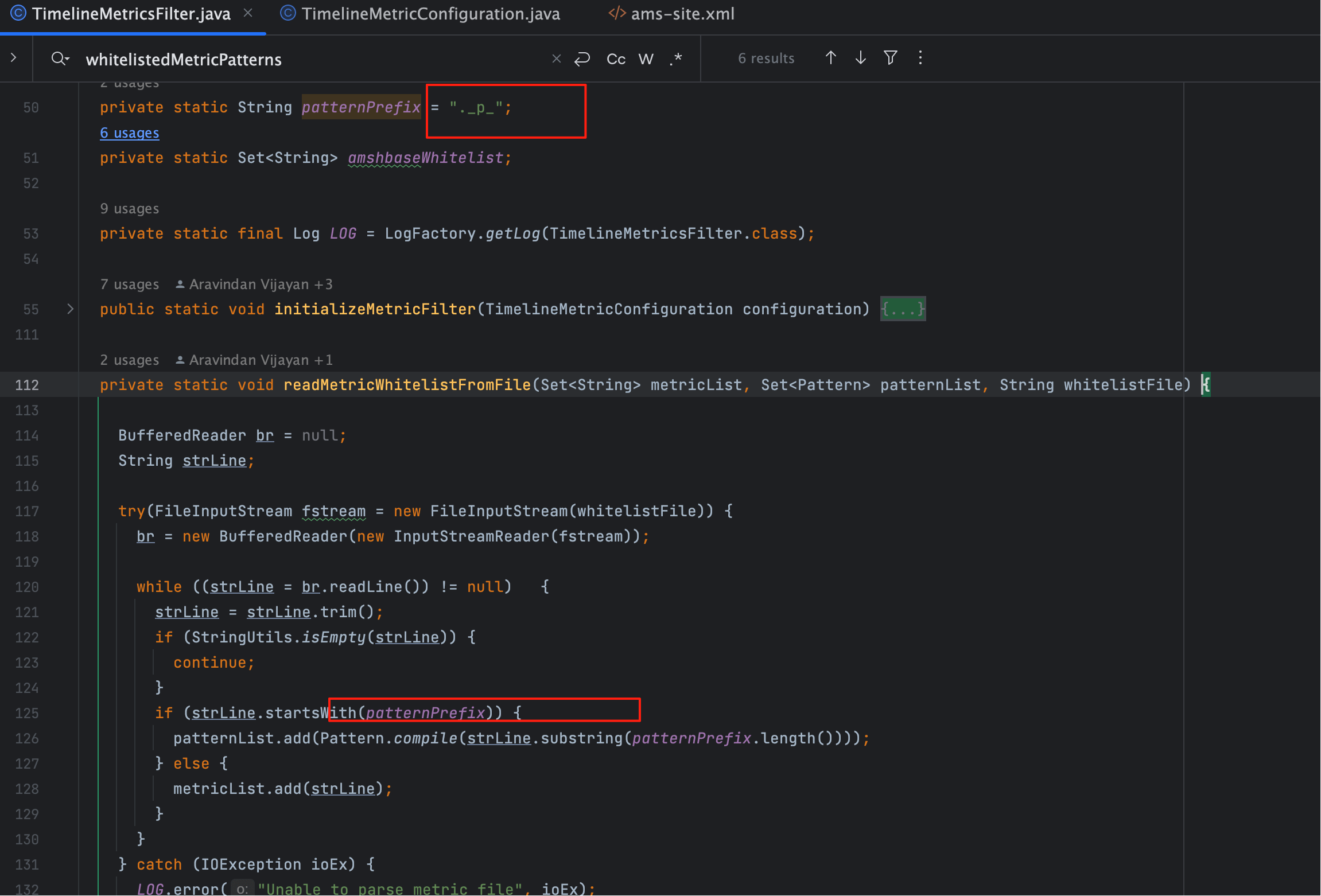
Task: Expand folded initializeMetricFilter method in gutter
Action: pyautogui.click(x=70, y=309)
